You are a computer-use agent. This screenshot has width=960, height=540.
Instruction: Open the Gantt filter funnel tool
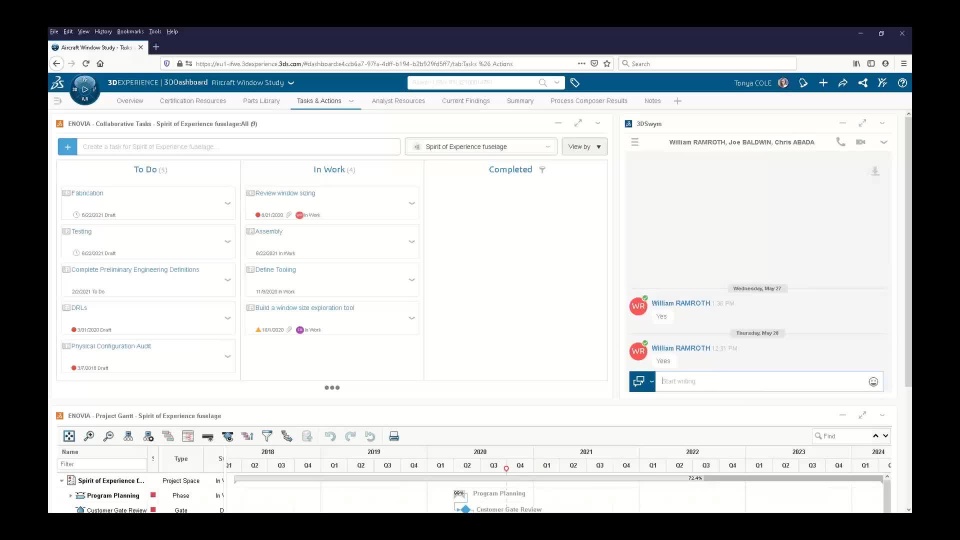coord(267,436)
